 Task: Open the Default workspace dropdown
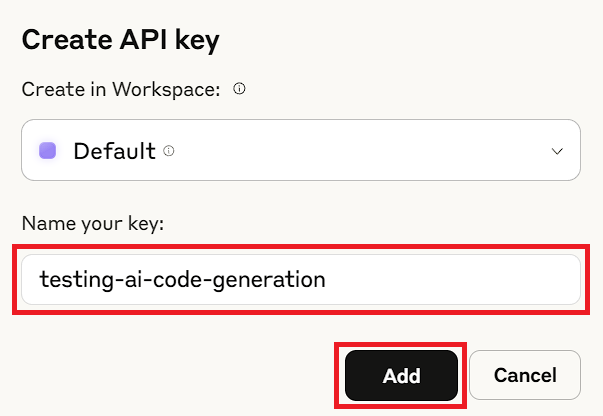[300, 151]
